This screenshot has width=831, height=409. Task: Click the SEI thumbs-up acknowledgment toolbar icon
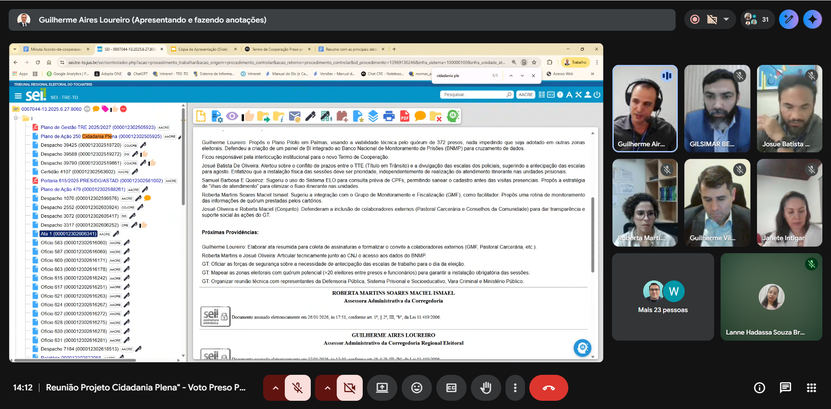tap(247, 116)
